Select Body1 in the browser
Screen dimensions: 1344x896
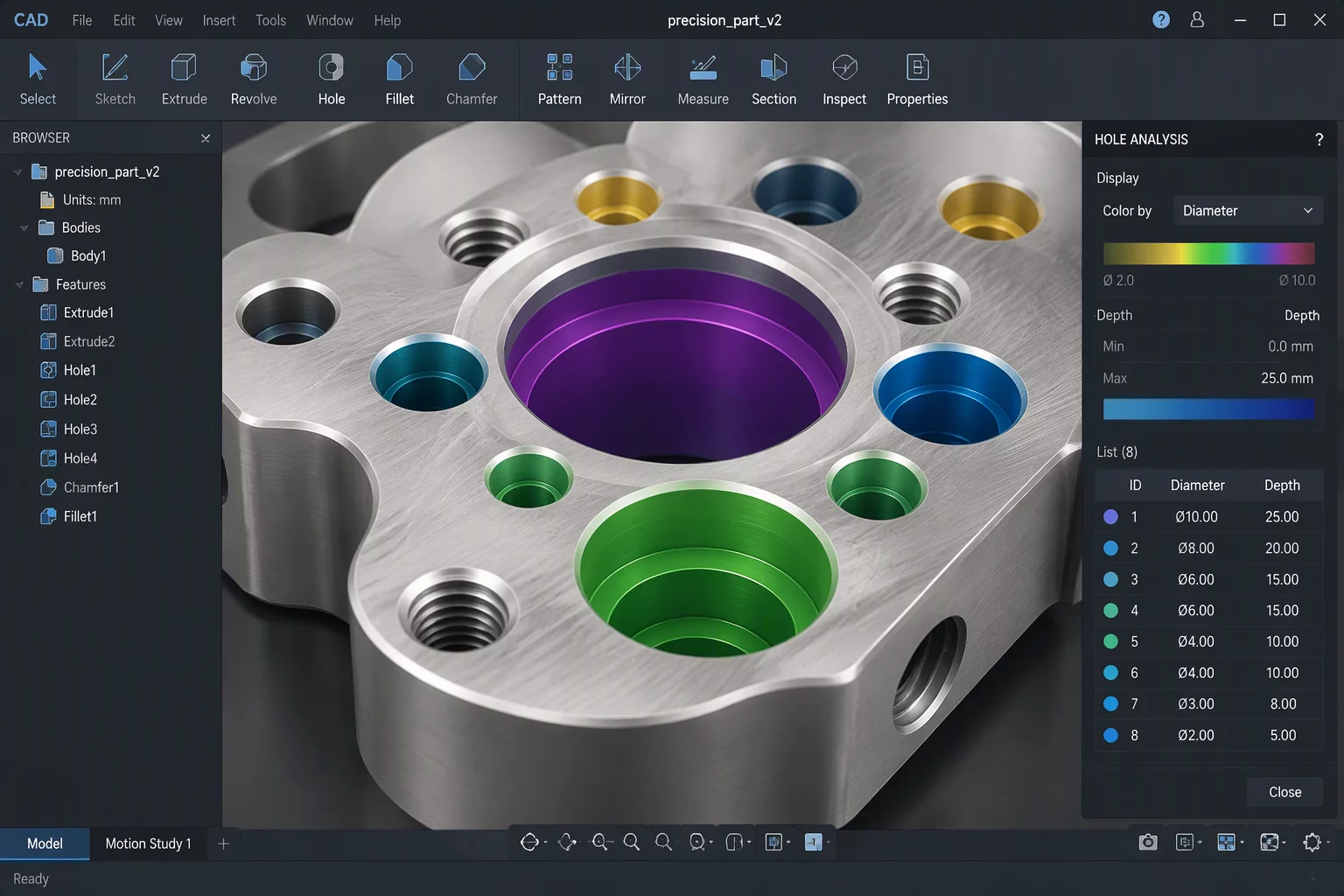coord(76,255)
